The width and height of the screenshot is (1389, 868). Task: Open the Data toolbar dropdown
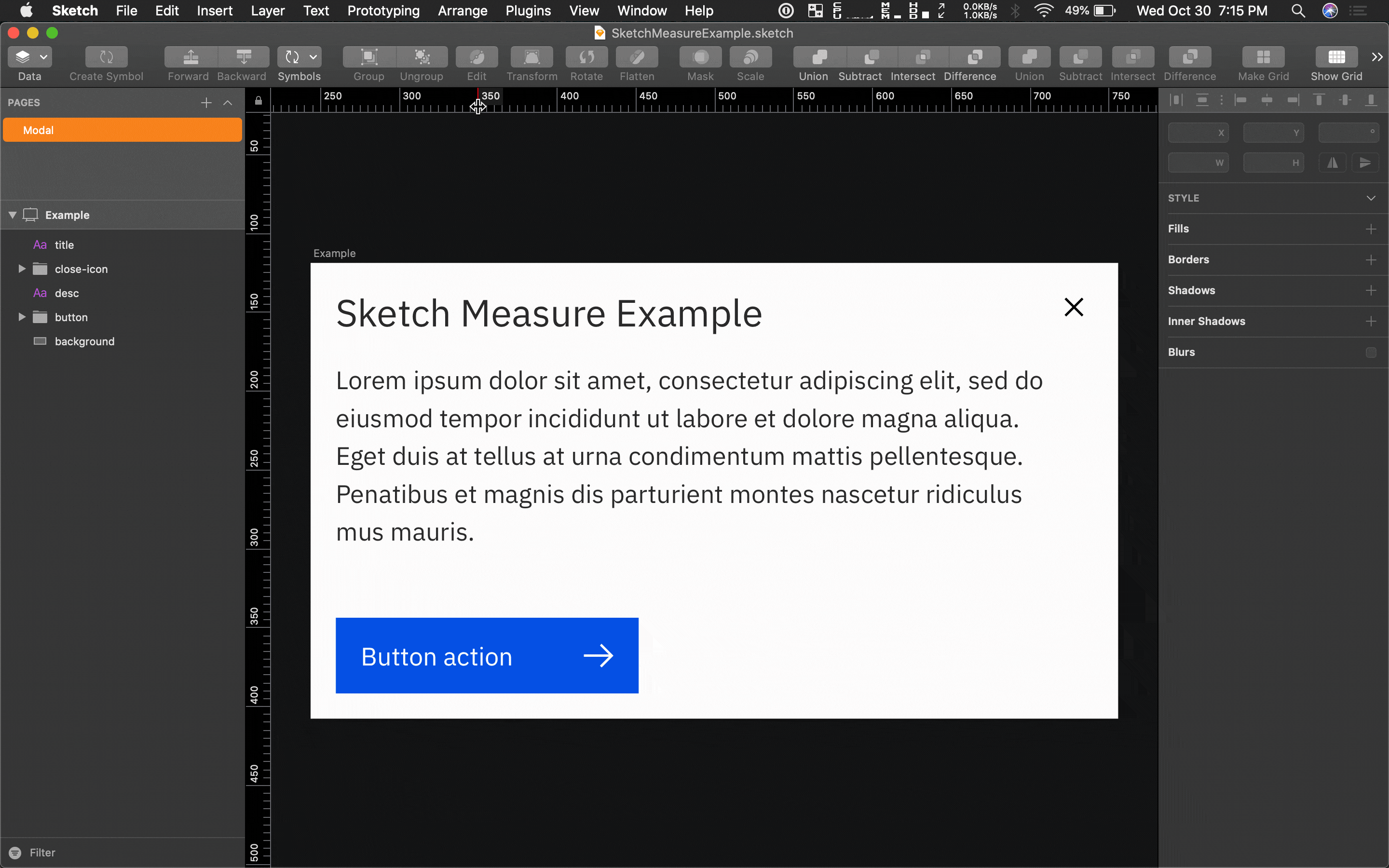30,57
